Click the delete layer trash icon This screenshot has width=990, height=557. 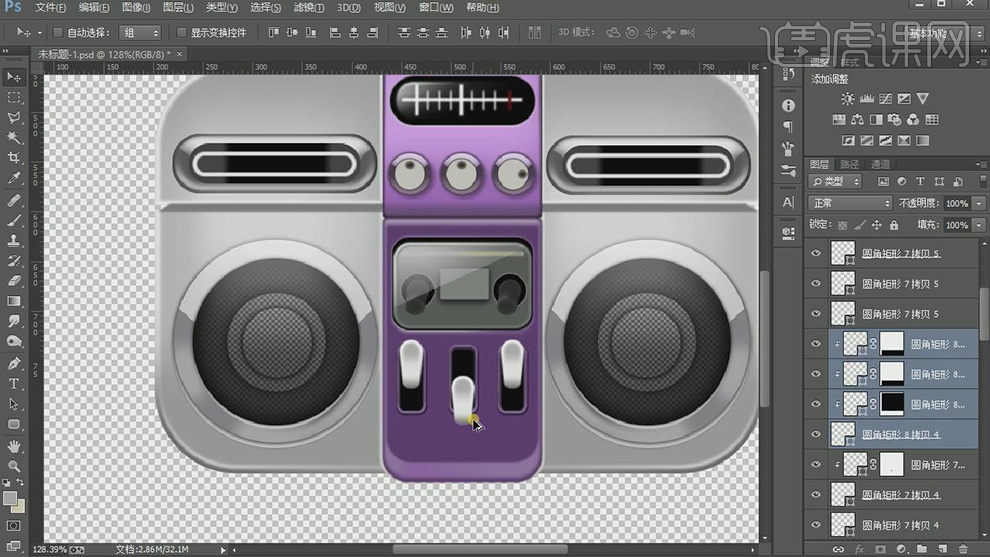click(x=963, y=549)
